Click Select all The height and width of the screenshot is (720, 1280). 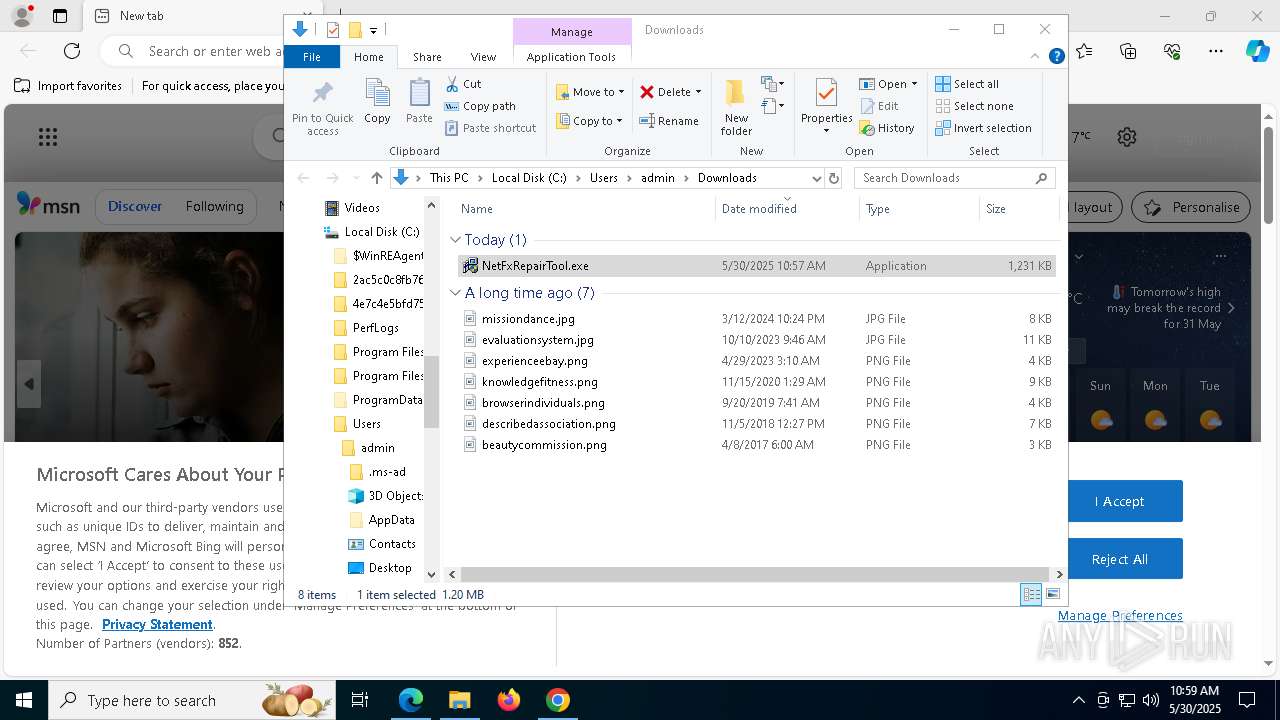point(967,84)
